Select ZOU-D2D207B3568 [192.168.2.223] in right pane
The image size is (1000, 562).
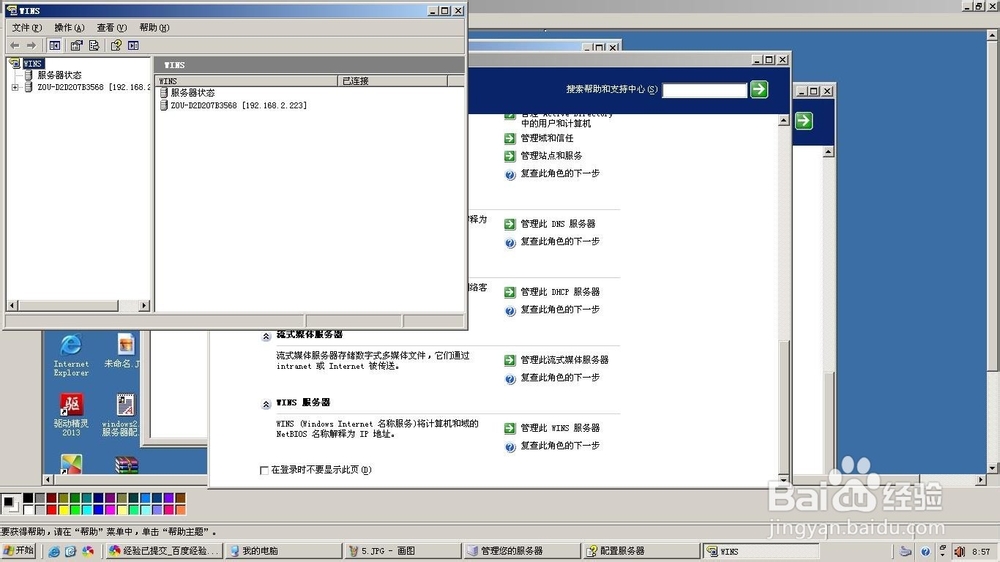pyautogui.click(x=239, y=106)
